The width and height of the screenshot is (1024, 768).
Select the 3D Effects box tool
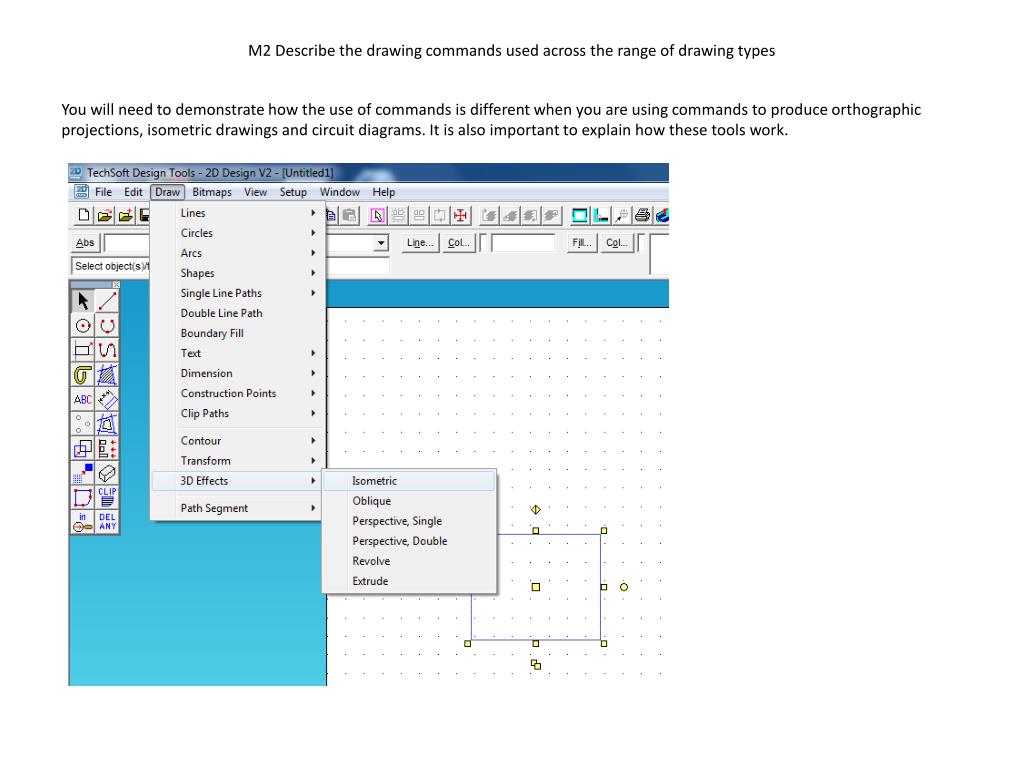107,473
